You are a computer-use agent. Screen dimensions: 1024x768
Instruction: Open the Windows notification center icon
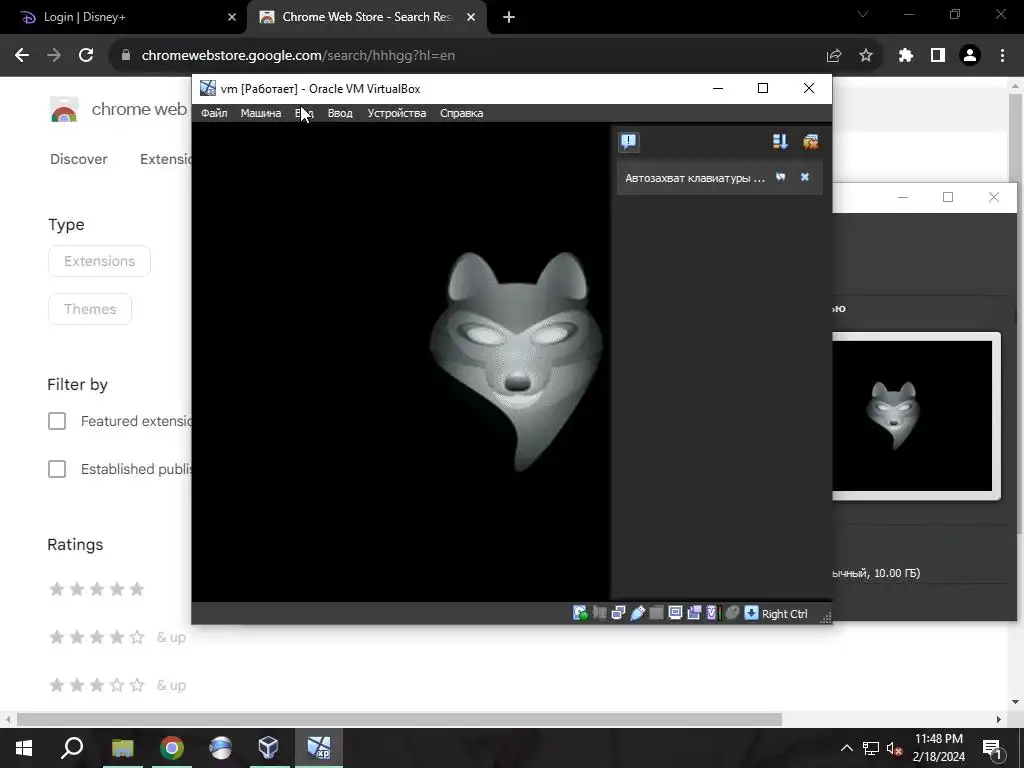pos(992,748)
